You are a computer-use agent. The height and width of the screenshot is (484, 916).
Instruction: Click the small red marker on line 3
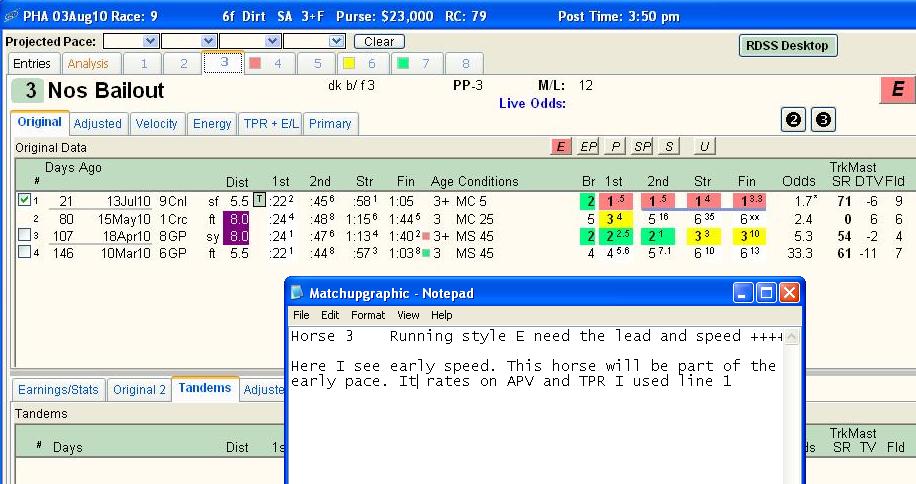[426, 236]
